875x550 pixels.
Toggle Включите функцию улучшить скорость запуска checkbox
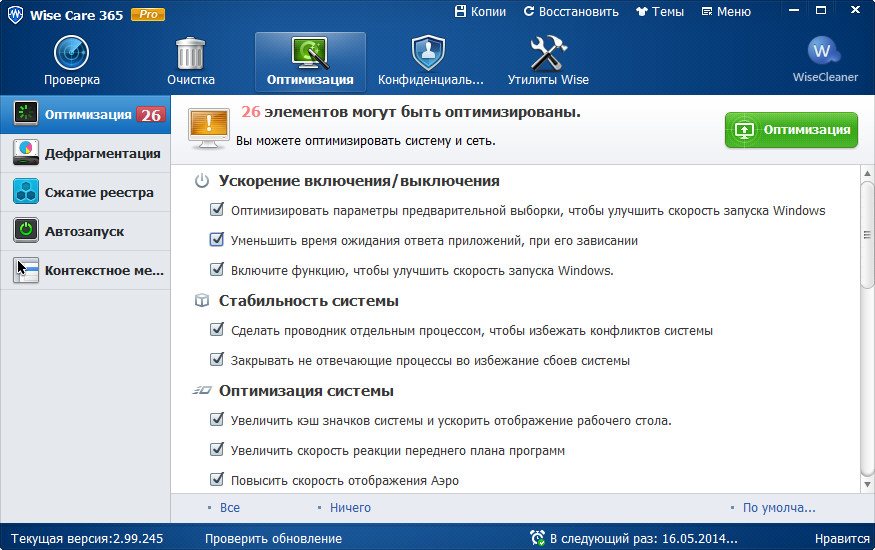coord(217,270)
